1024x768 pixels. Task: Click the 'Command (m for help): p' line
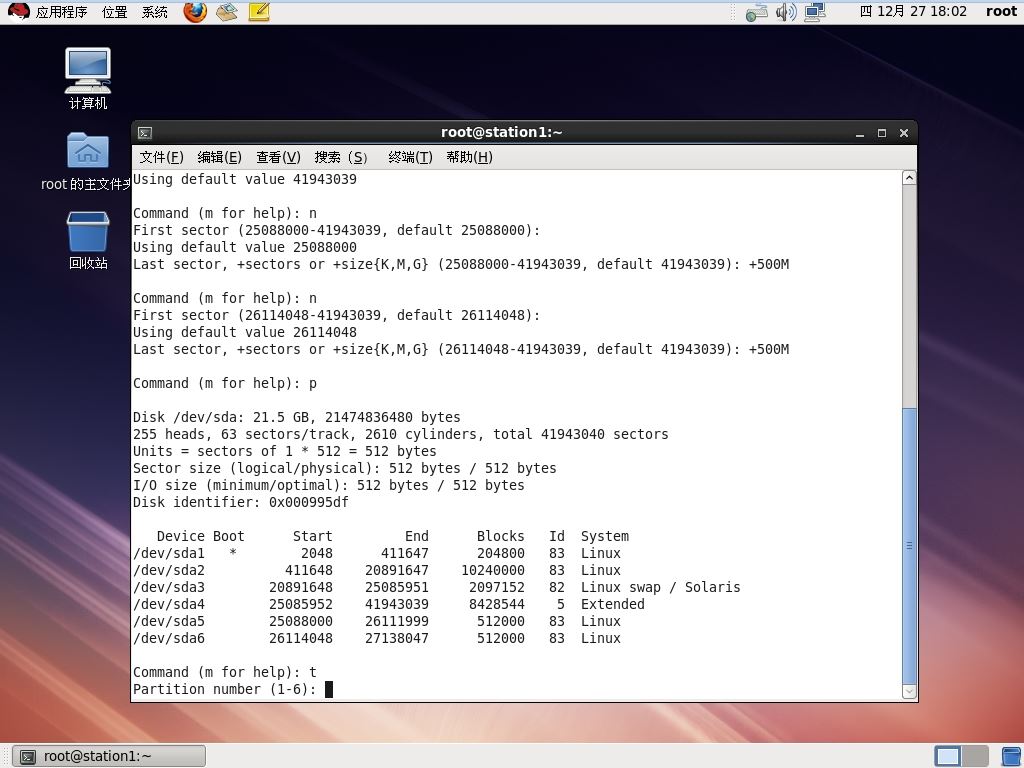click(225, 383)
